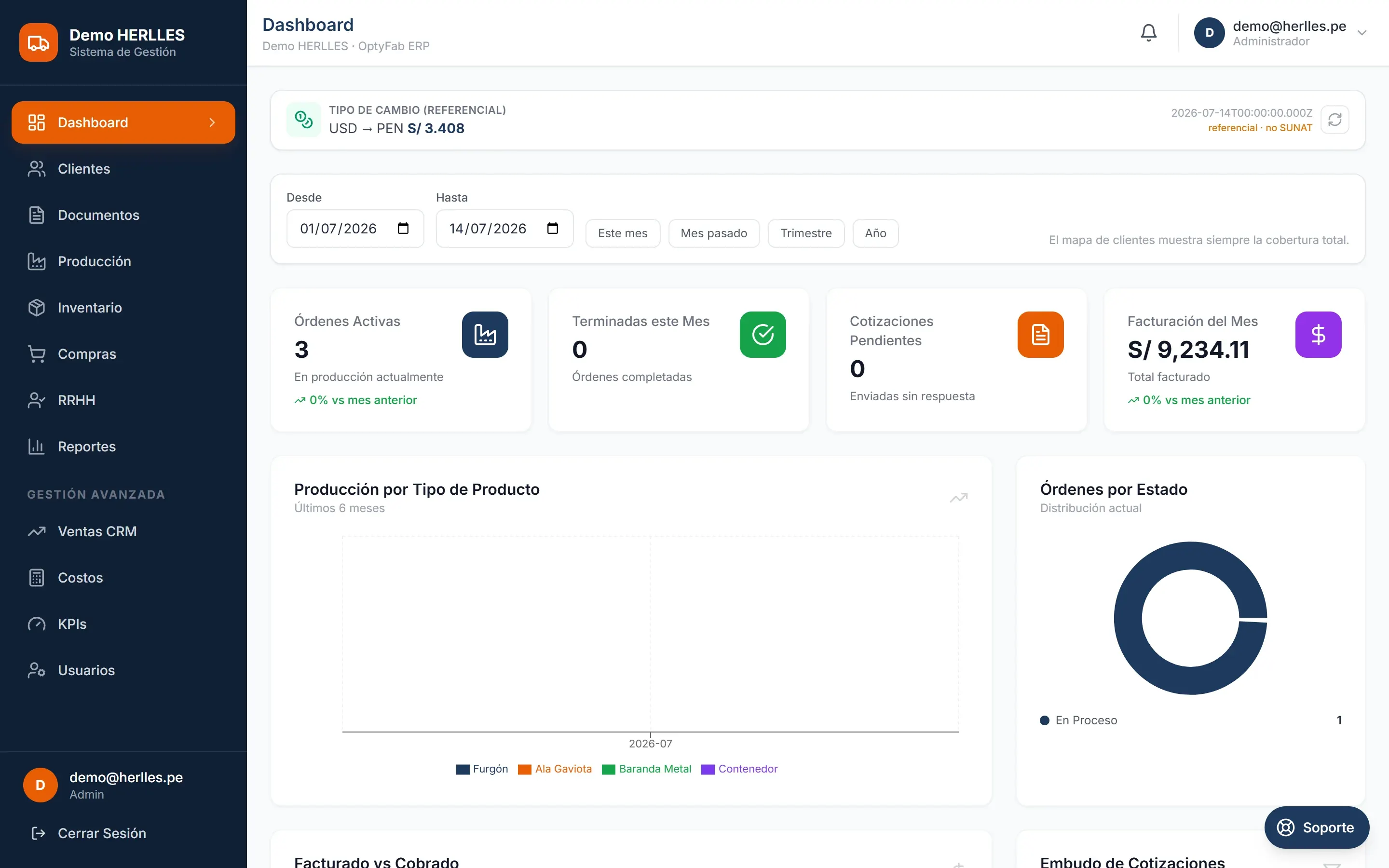The height and width of the screenshot is (868, 1389).
Task: Filter by Mes pasado
Action: [714, 233]
